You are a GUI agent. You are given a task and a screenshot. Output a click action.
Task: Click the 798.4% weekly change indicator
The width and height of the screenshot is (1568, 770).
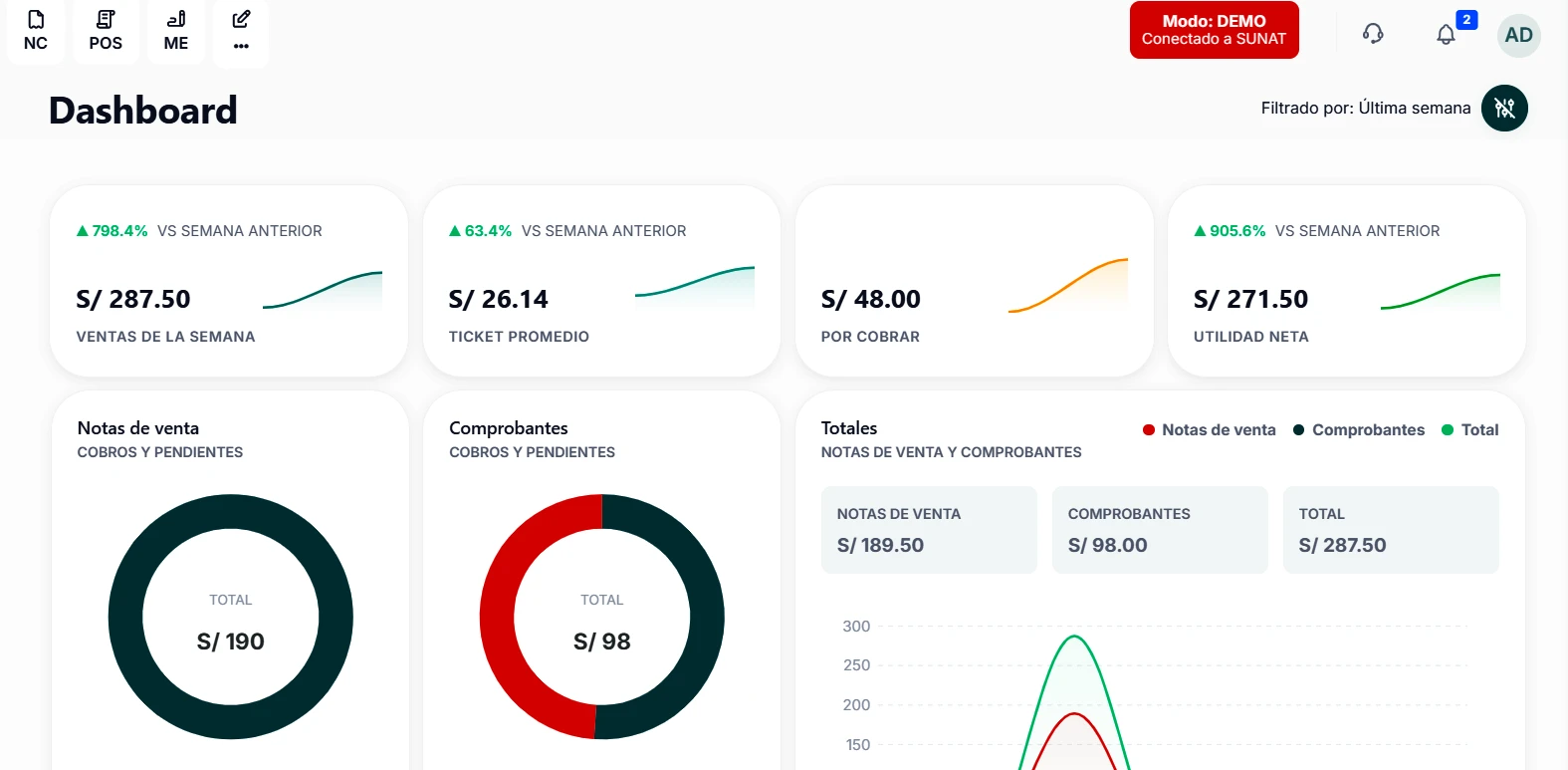(x=112, y=231)
